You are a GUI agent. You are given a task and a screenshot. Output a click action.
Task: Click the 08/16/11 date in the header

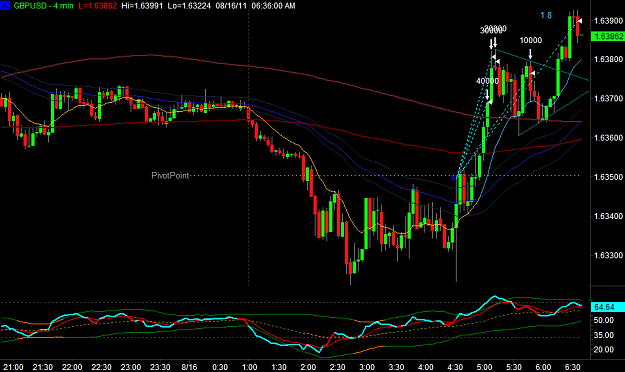tap(231, 6)
